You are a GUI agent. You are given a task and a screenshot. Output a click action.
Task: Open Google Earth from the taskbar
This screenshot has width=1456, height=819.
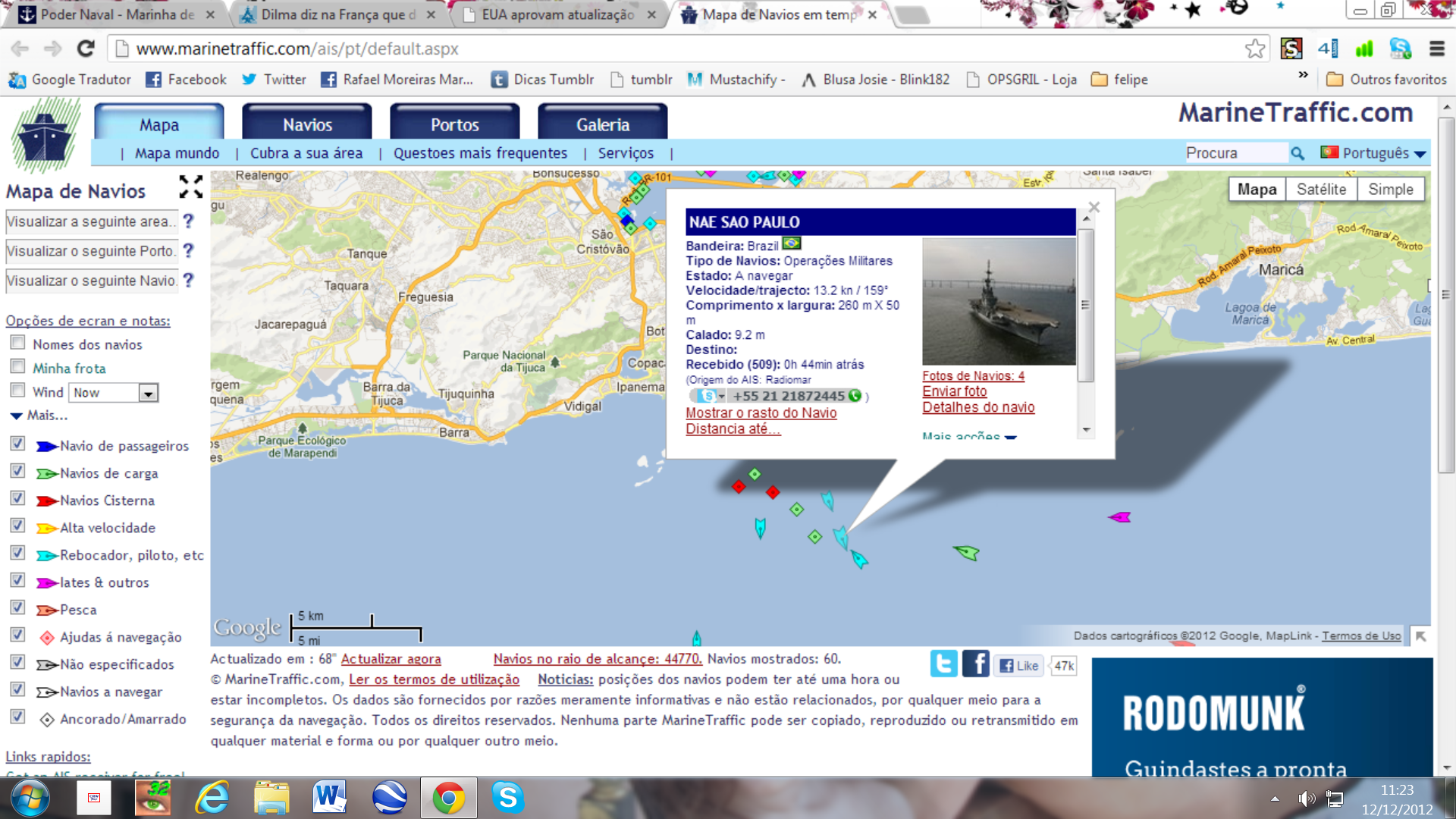tap(390, 798)
